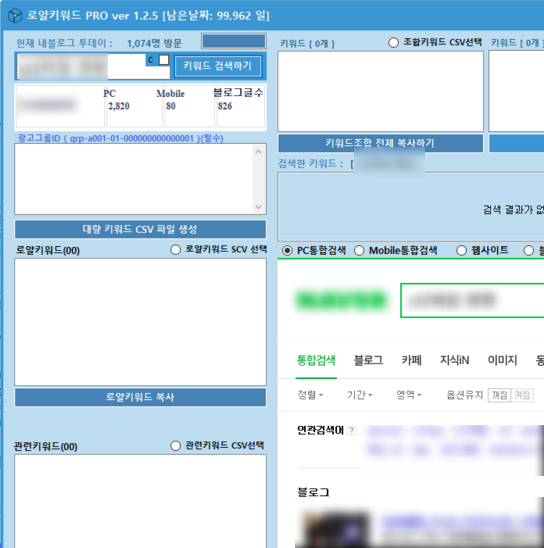Select Mobile통합검색 radio button
The height and width of the screenshot is (548, 544).
coord(359,251)
